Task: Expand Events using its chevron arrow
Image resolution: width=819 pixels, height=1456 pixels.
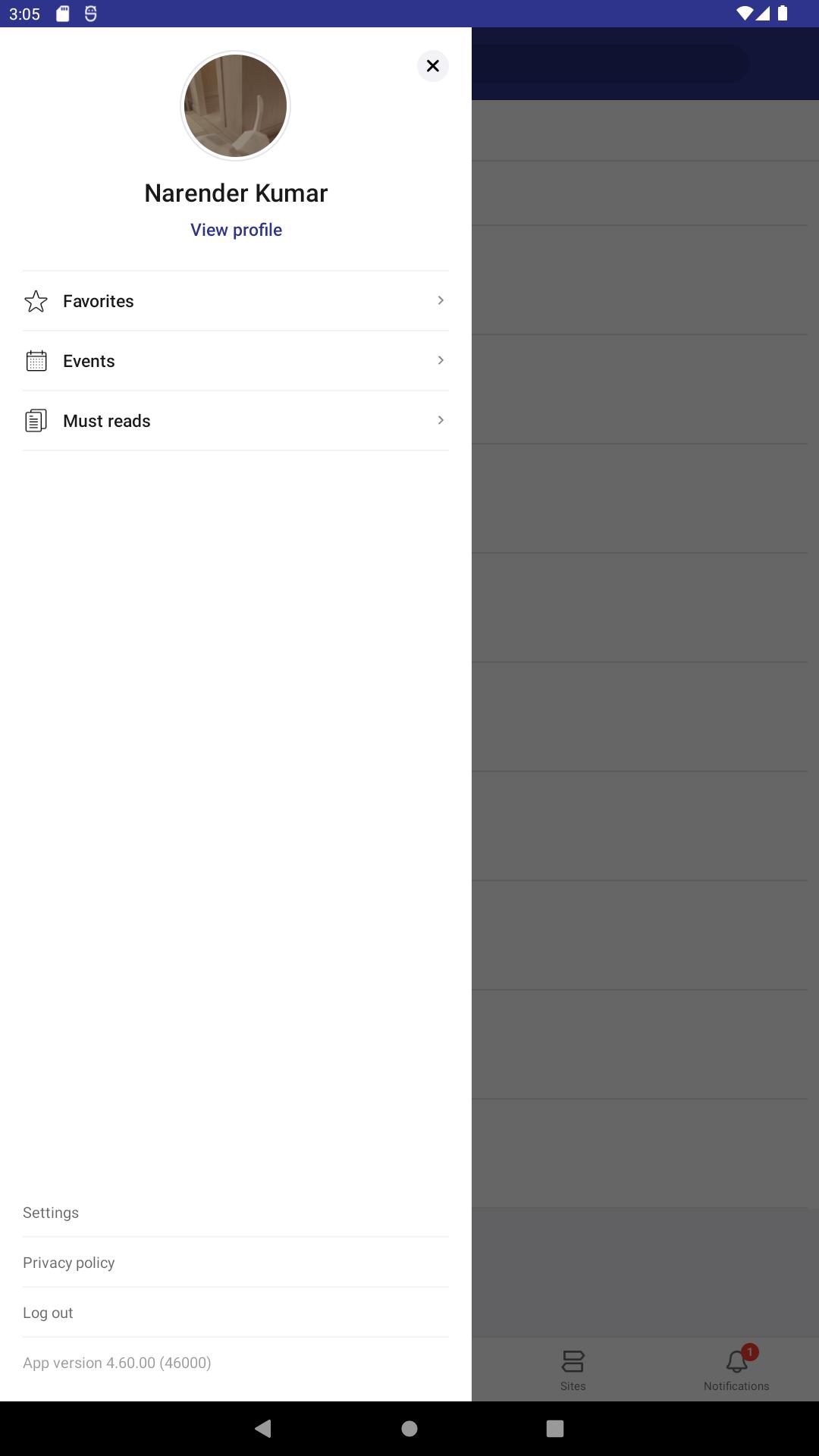Action: click(x=441, y=361)
